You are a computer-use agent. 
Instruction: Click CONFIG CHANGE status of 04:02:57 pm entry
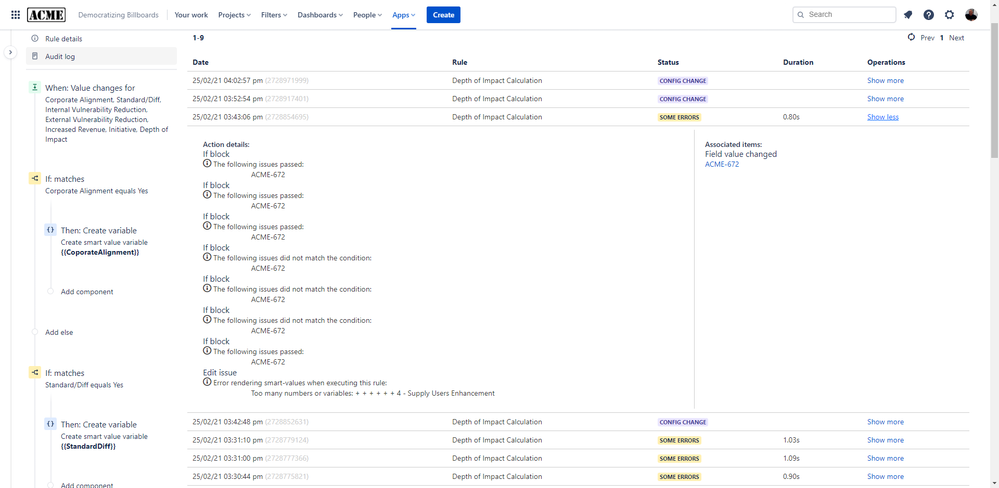[x=683, y=81]
